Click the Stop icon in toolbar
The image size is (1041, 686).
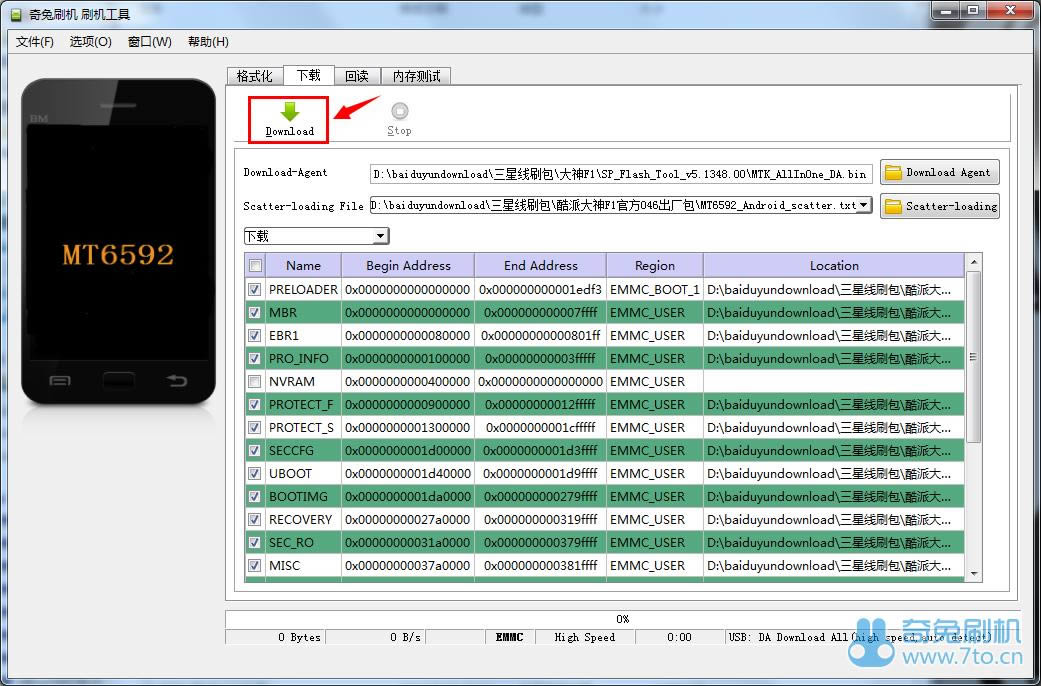click(399, 112)
